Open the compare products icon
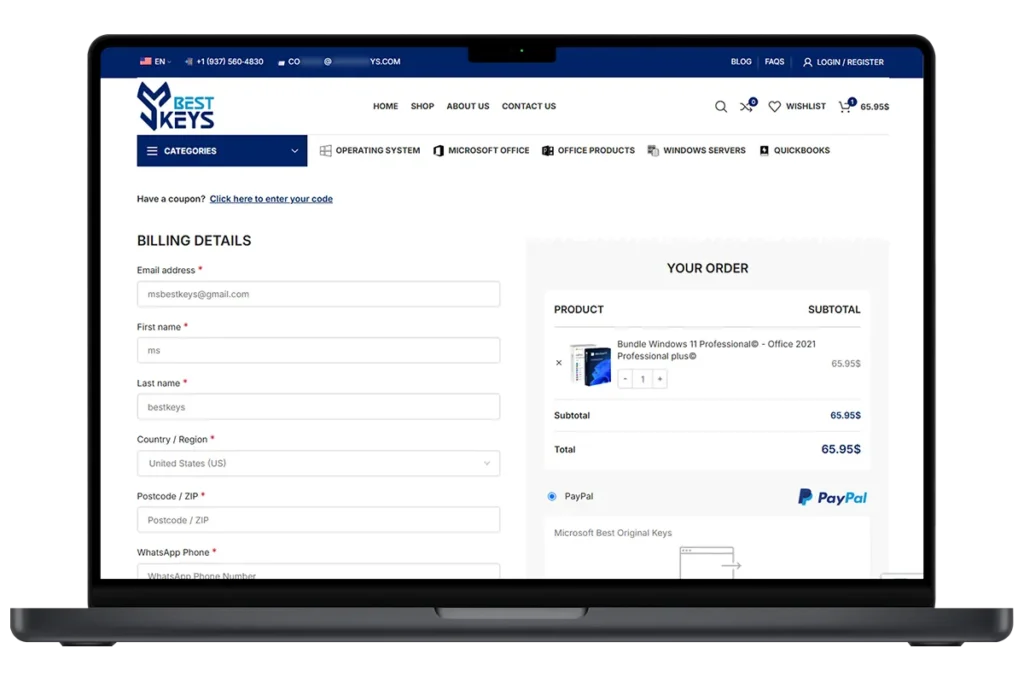The height and width of the screenshot is (683, 1024). (x=746, y=107)
